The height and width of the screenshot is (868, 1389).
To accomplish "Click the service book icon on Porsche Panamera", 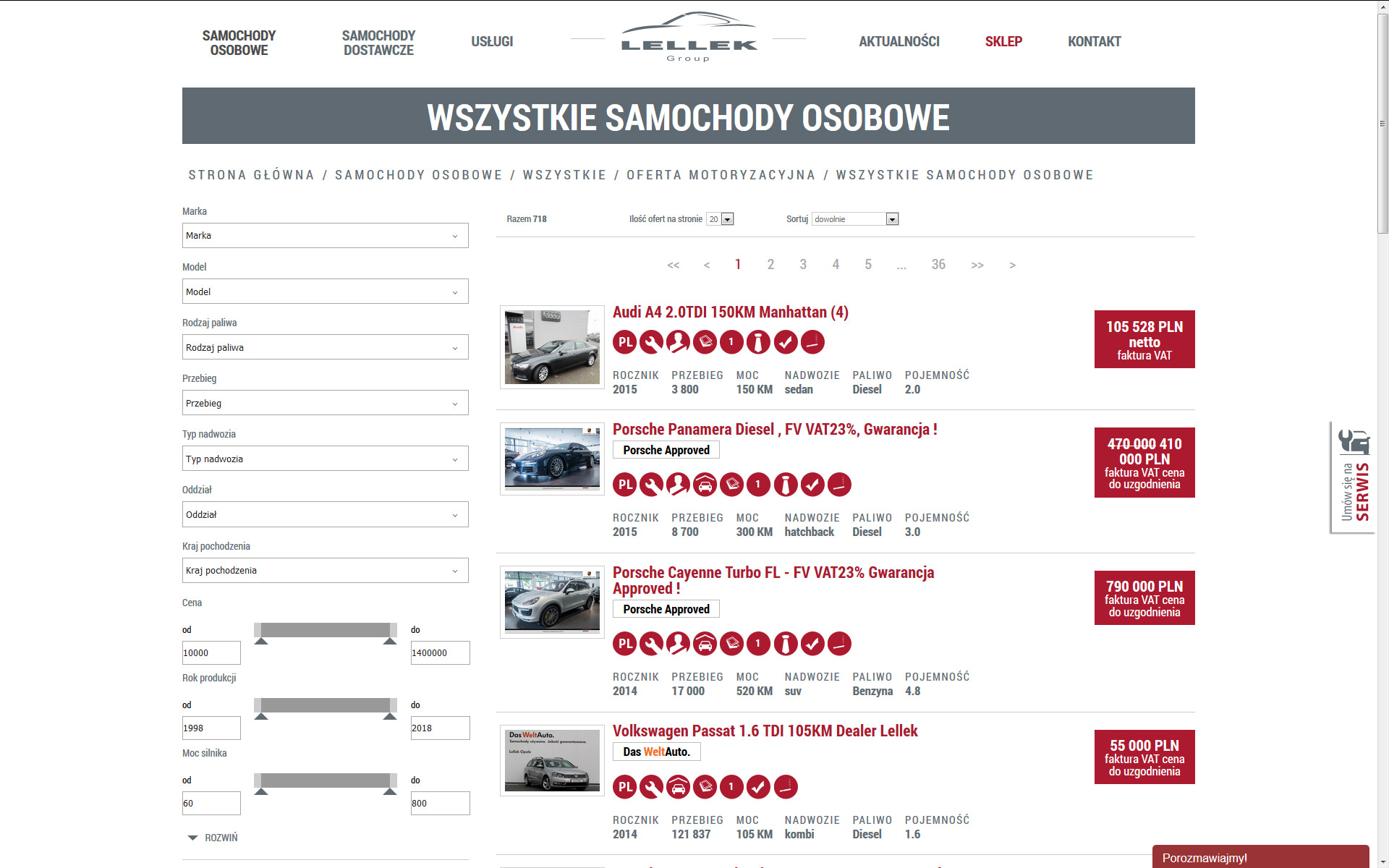I will pyautogui.click(x=731, y=485).
